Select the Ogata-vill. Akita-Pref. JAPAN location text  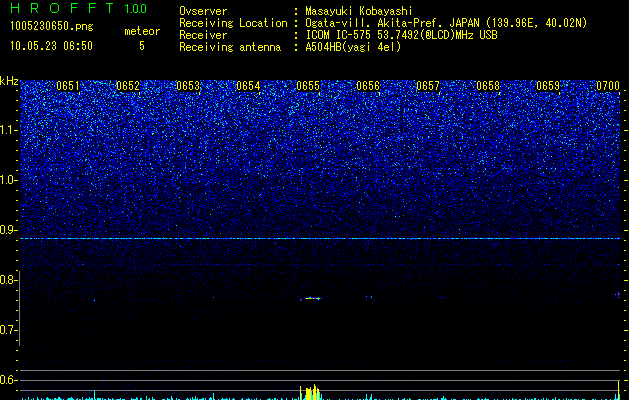tap(446, 23)
